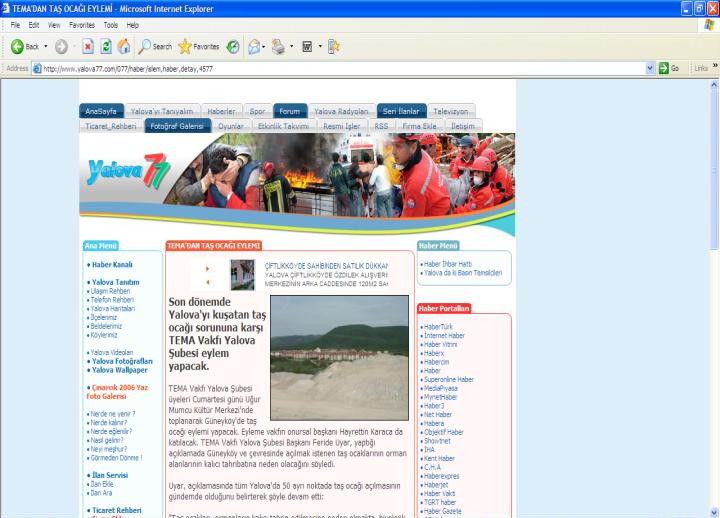Open Favorites via the star icon
The height and width of the screenshot is (518, 720).
click(185, 46)
